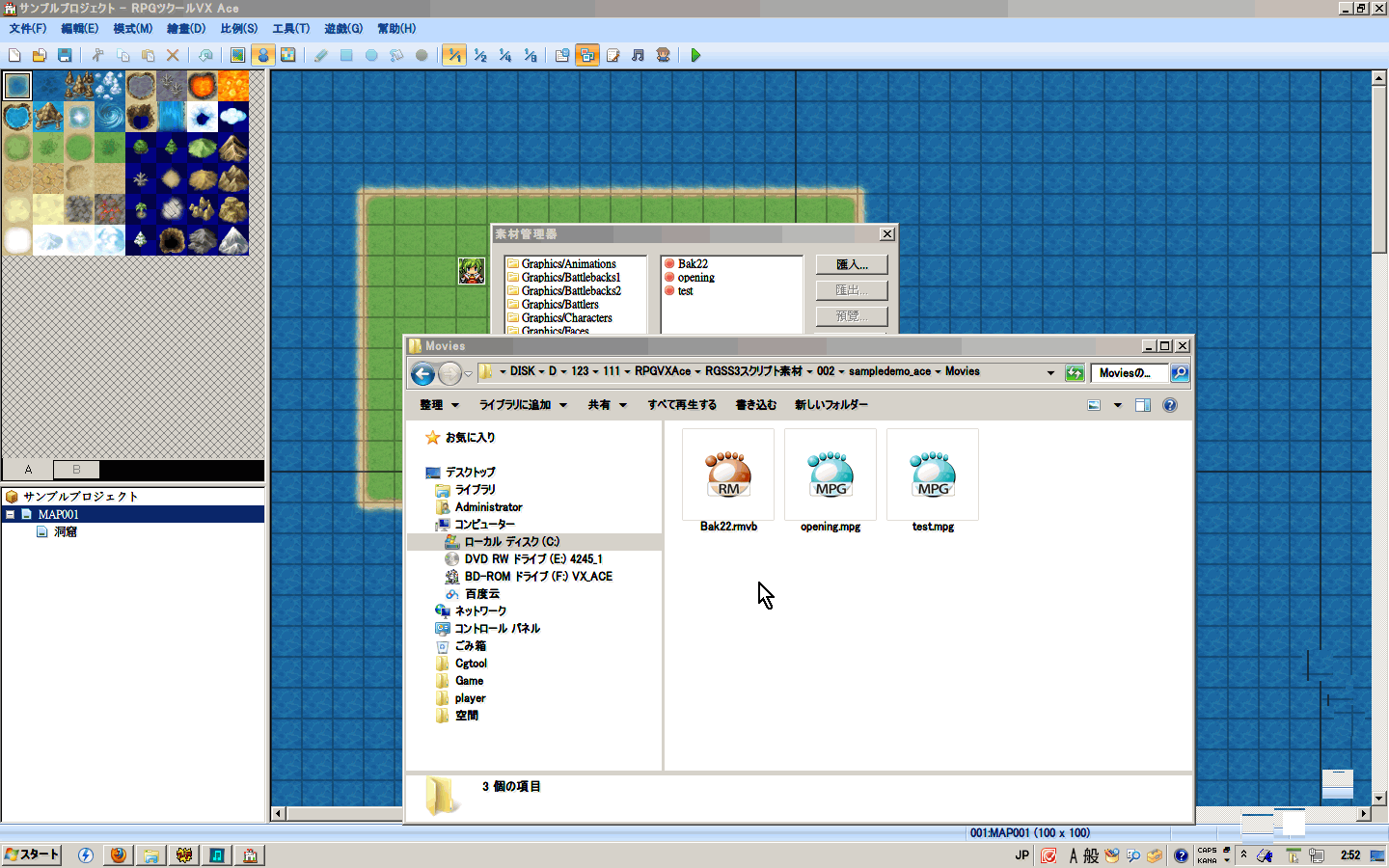1389x868 pixels.
Task: Open the 共有 dropdown menu
Action: 608,405
